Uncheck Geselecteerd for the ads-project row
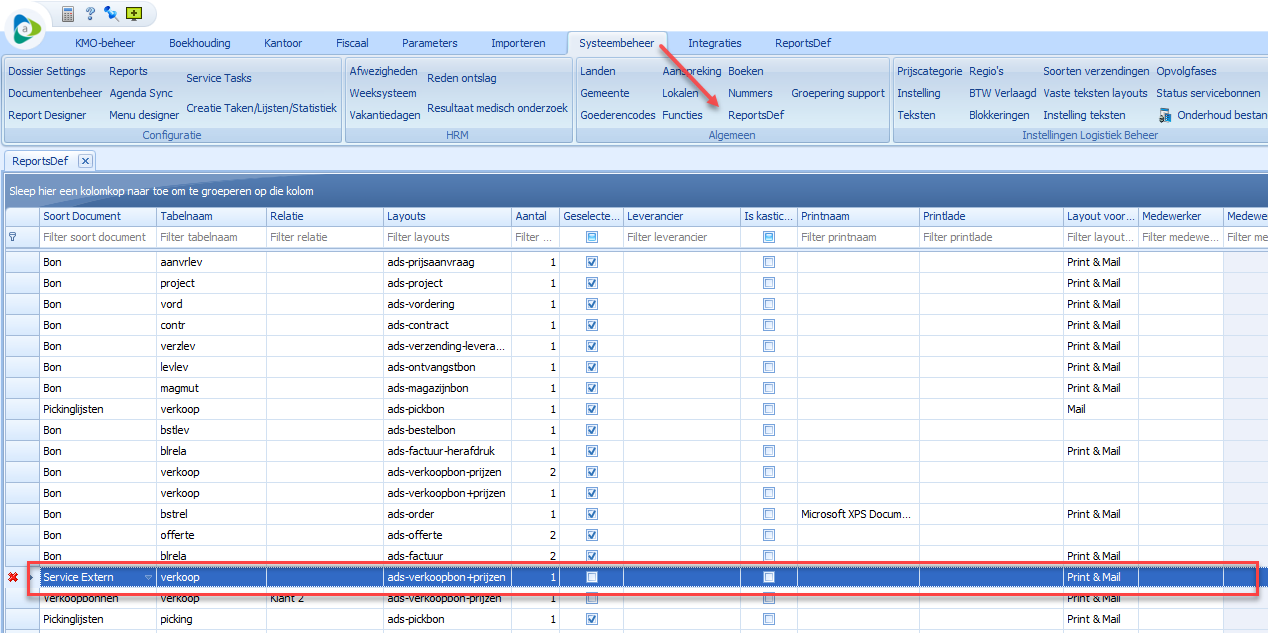The image size is (1268, 633). (592, 283)
